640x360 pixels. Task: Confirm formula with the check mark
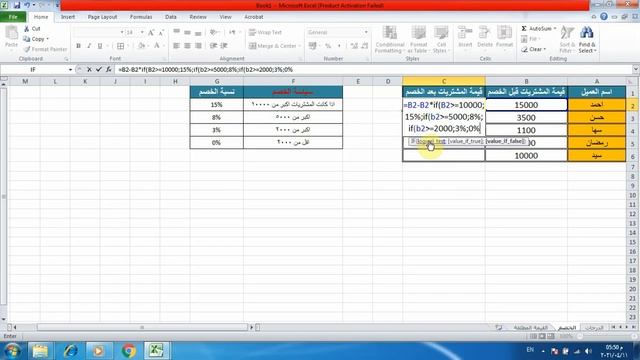pos(99,70)
